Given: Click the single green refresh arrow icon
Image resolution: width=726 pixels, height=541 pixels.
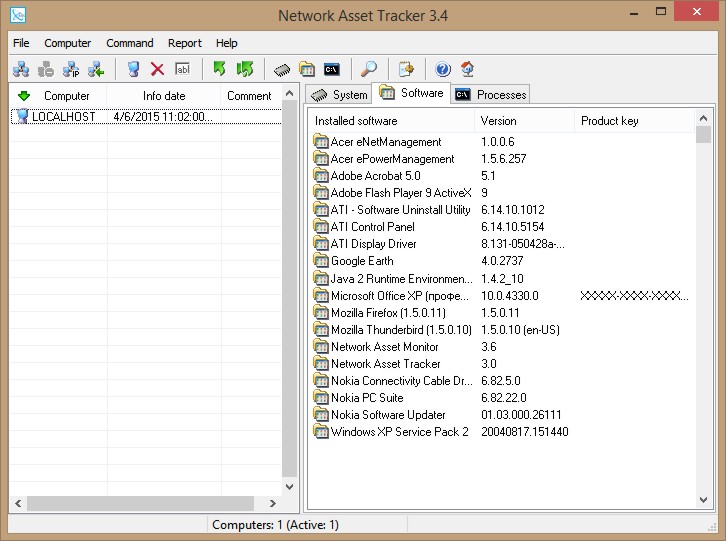Looking at the screenshot, I should 219,69.
